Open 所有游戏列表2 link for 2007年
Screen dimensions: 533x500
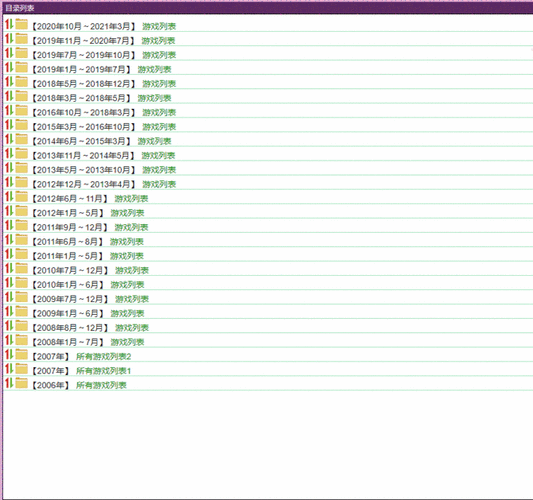pyautogui.click(x=104, y=357)
